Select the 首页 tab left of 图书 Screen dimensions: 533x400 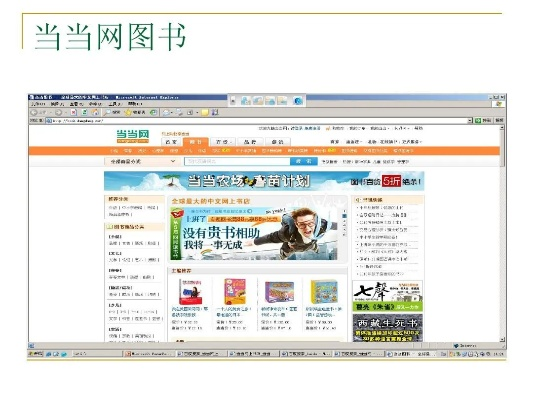click(x=171, y=142)
